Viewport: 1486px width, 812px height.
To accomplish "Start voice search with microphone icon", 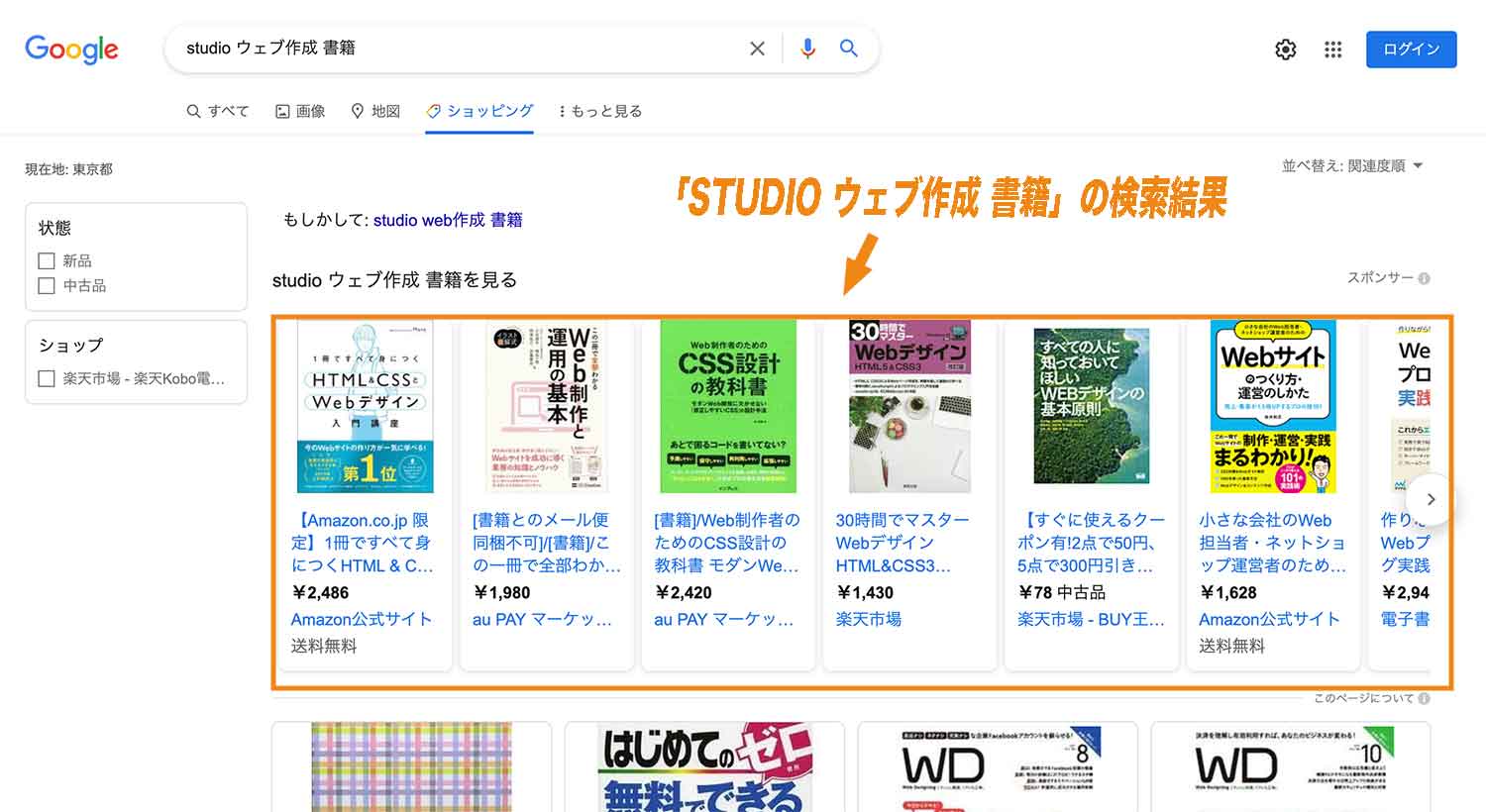I will (807, 49).
